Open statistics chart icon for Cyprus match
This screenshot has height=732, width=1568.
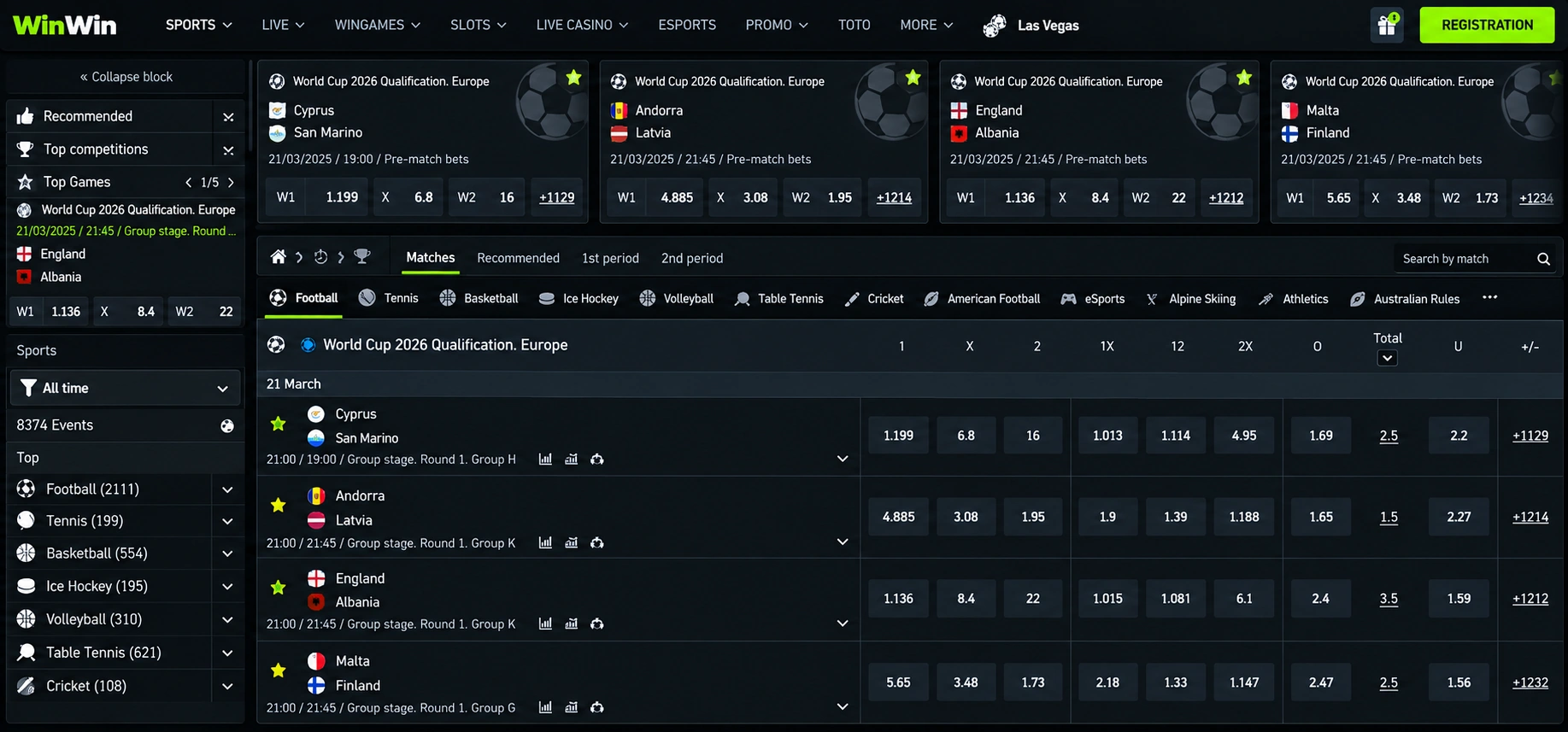tap(545, 460)
